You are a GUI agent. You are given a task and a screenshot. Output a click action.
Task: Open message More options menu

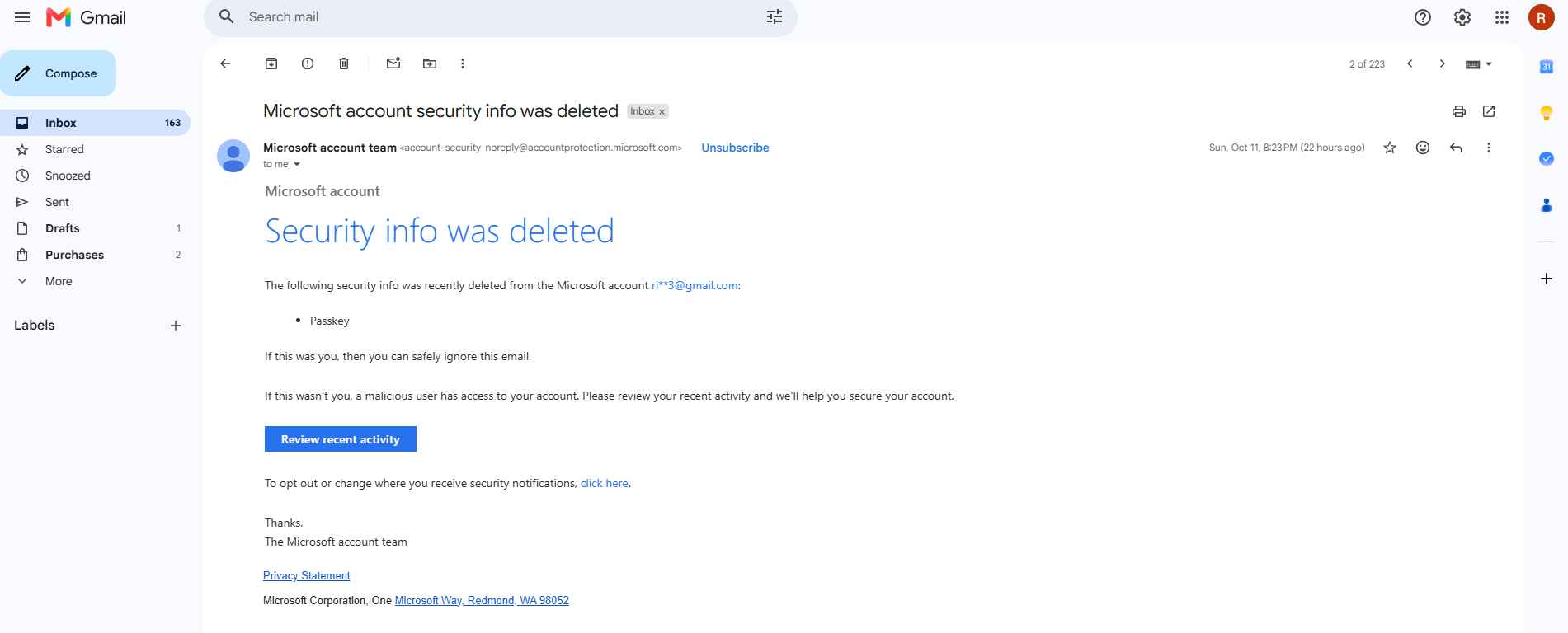tap(1489, 148)
